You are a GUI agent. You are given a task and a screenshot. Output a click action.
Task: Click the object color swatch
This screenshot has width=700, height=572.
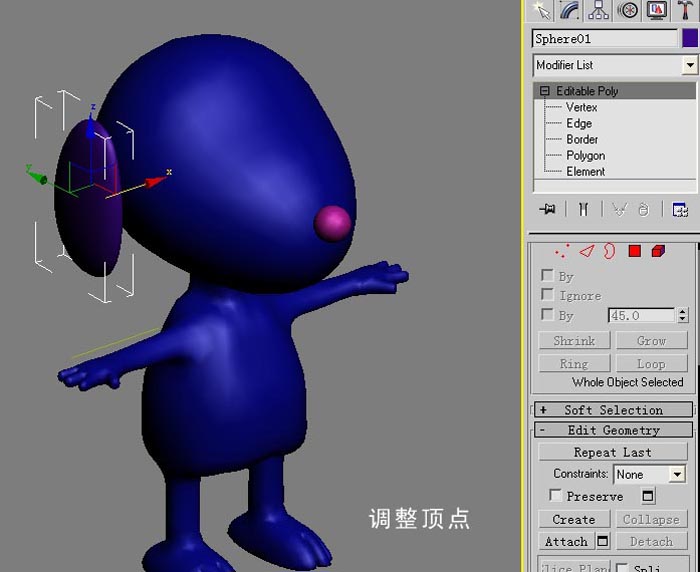pos(690,38)
